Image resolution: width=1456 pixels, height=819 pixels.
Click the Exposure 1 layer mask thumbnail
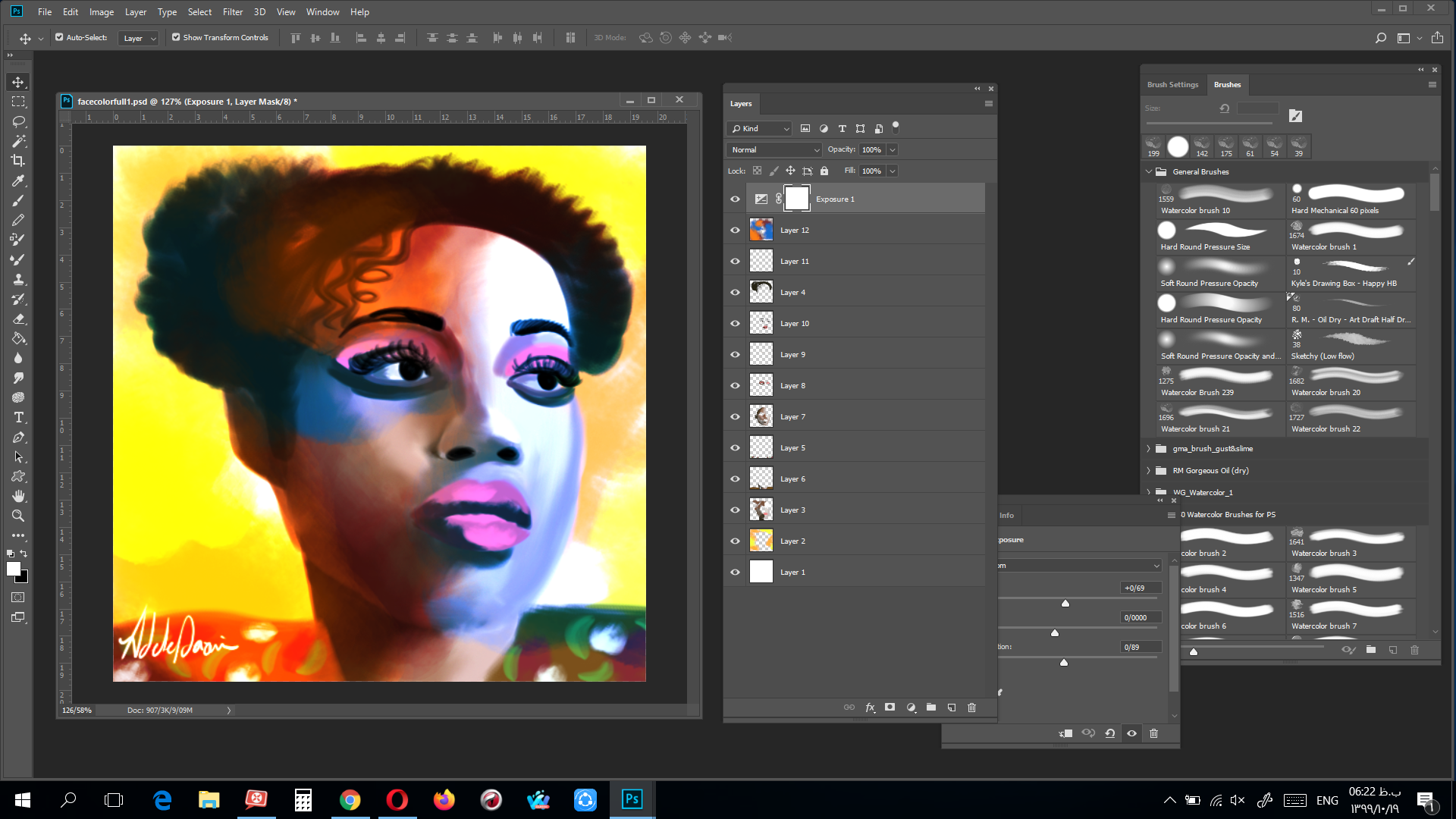pos(796,199)
